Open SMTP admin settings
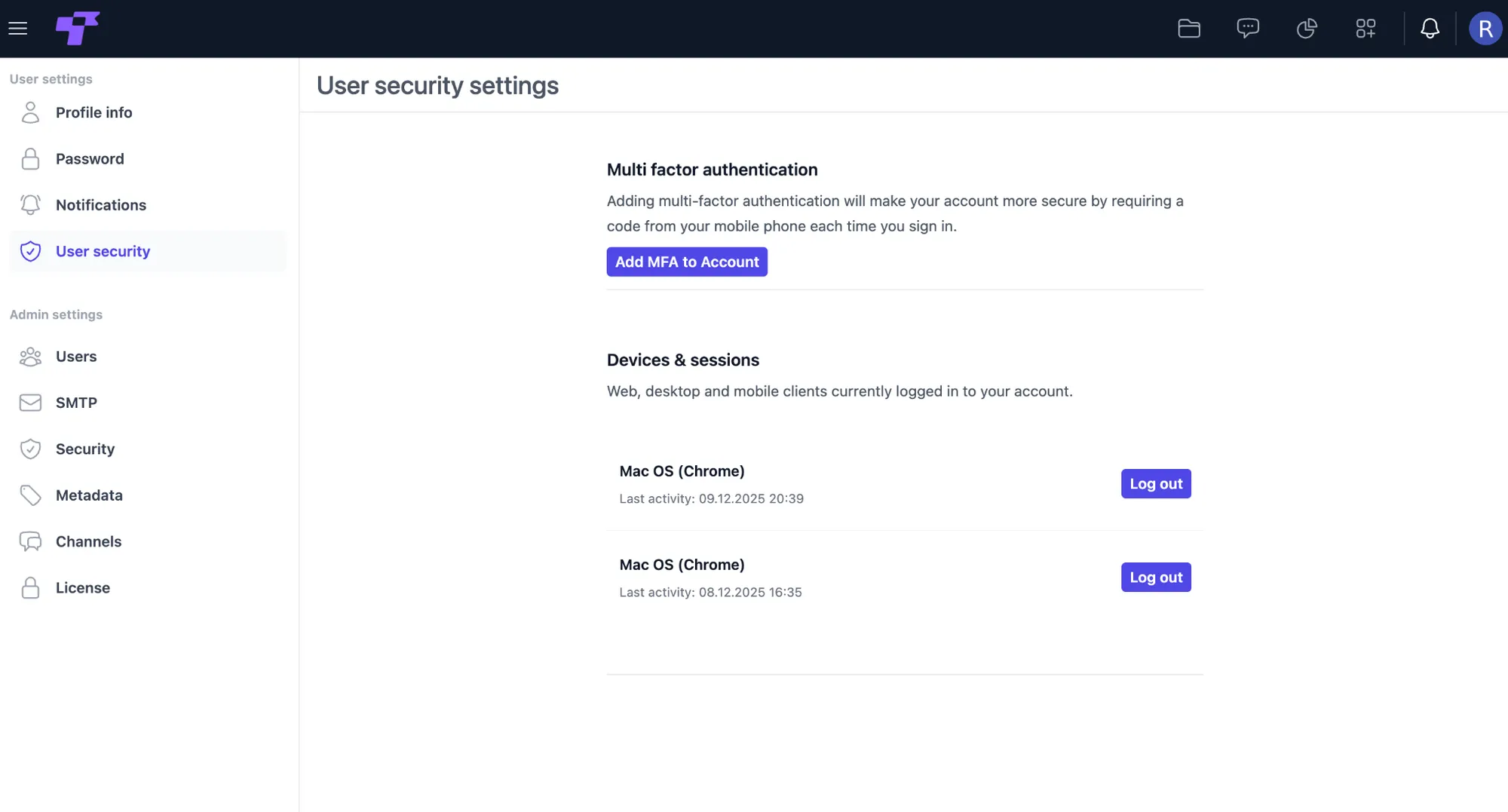The image size is (1508, 812). [x=148, y=403]
